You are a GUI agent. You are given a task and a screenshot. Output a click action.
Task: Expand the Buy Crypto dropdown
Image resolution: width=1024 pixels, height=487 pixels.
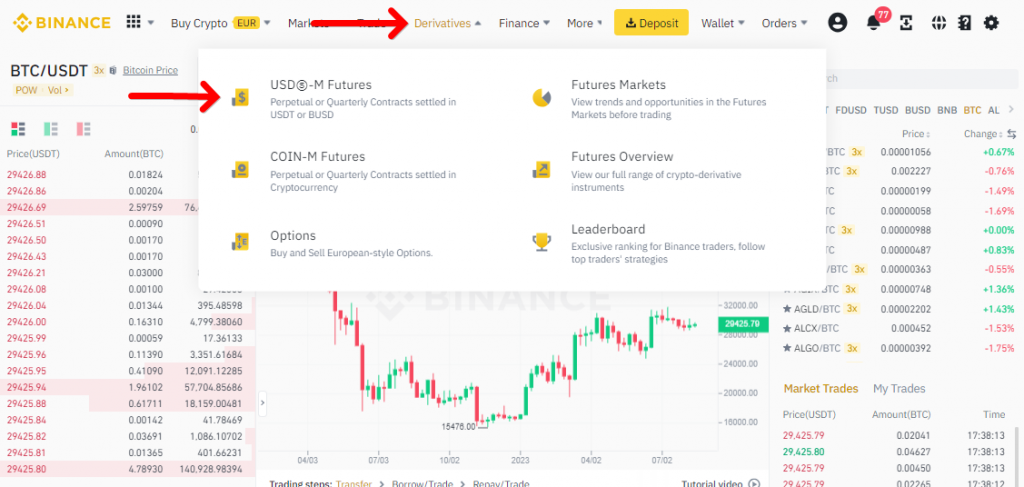(220, 23)
